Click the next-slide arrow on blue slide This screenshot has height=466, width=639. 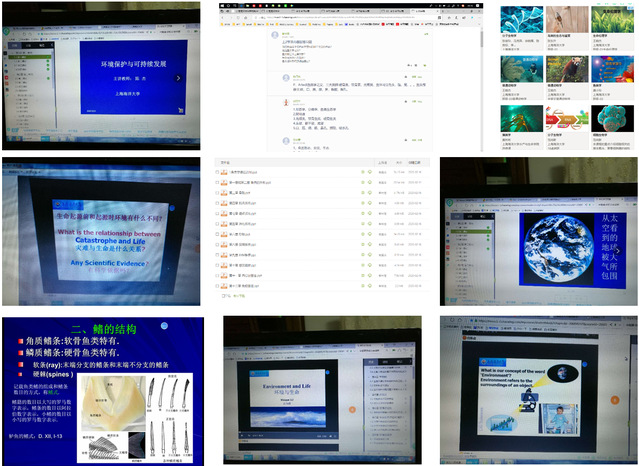(x=178, y=78)
